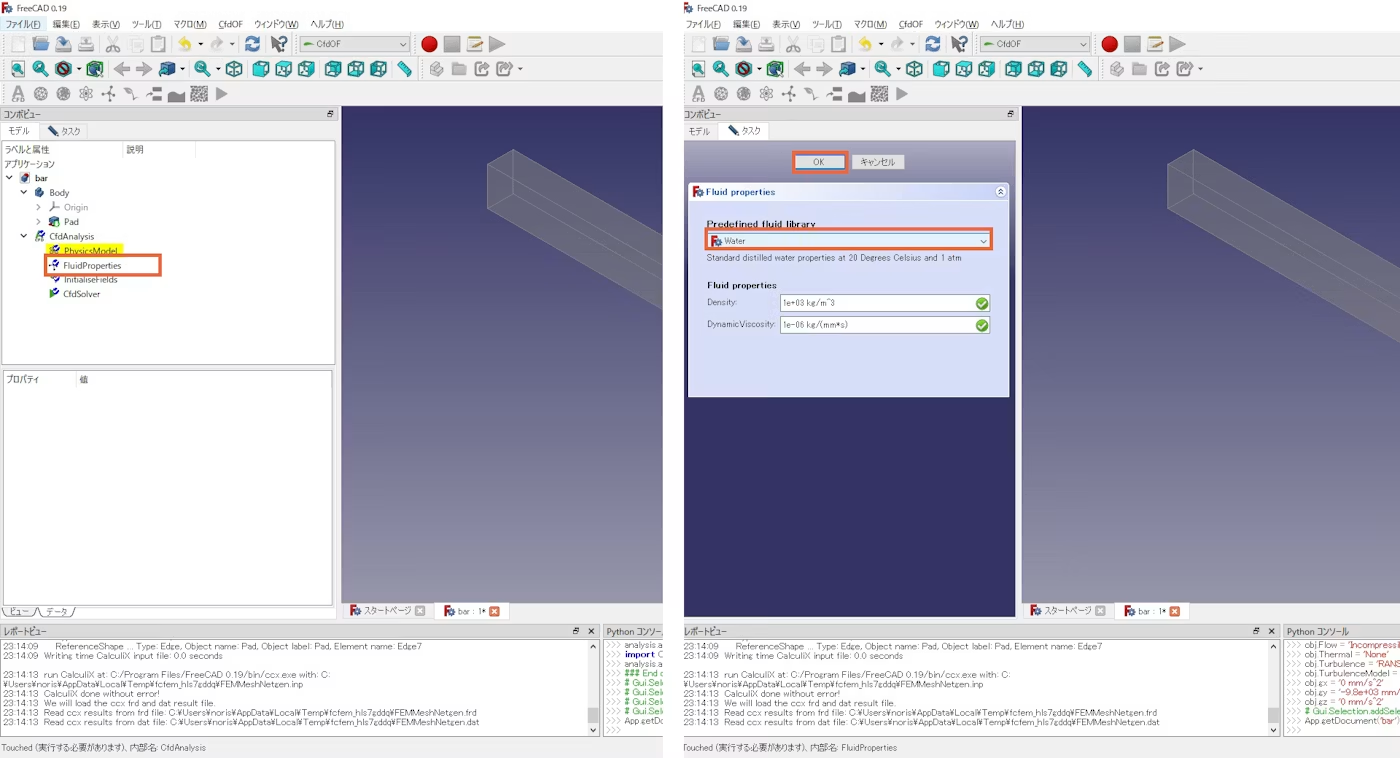Screen dimensions: 1400x758
Task: Open the CfdOF workbench selector in right window
Action: pos(1035,44)
